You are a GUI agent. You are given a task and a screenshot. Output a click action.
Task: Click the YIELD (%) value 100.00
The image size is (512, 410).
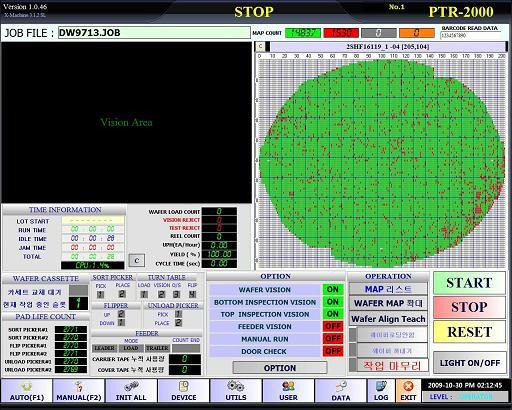point(219,254)
